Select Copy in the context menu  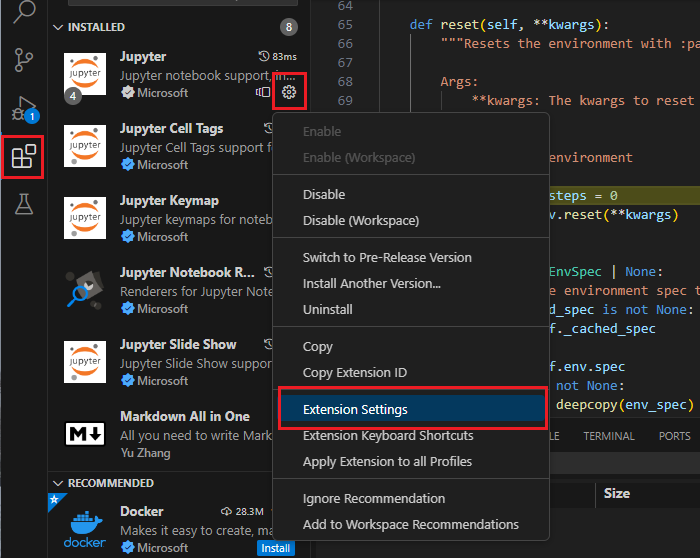[411, 346]
